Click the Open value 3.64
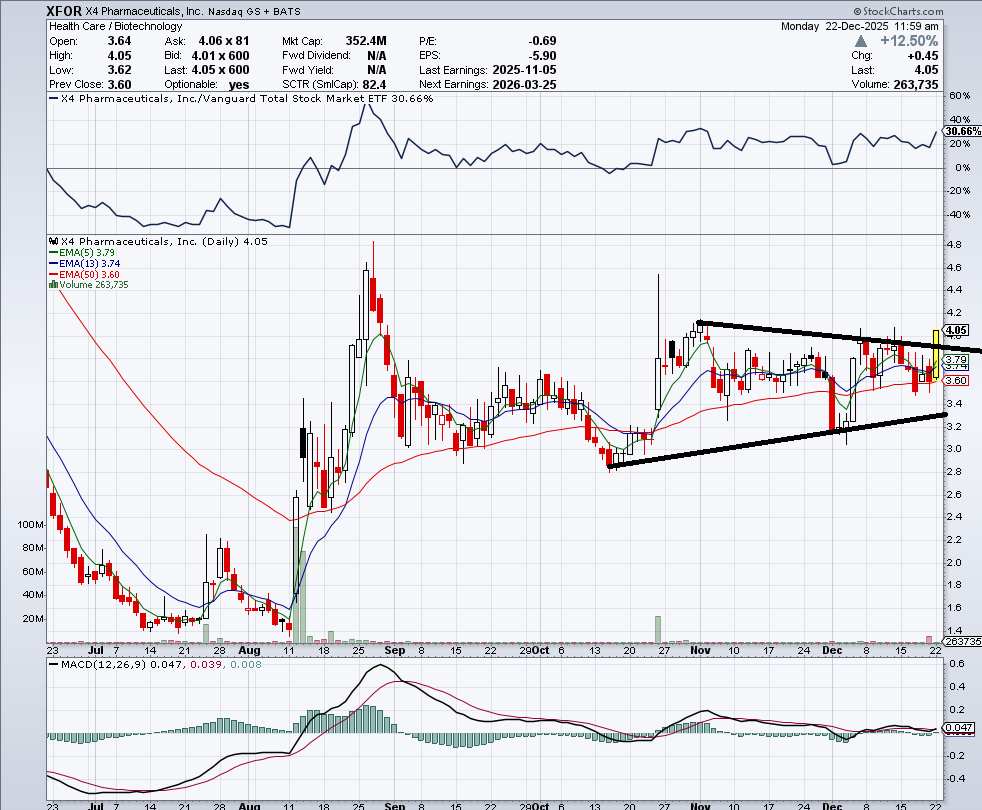The height and width of the screenshot is (810, 982). tap(119, 41)
